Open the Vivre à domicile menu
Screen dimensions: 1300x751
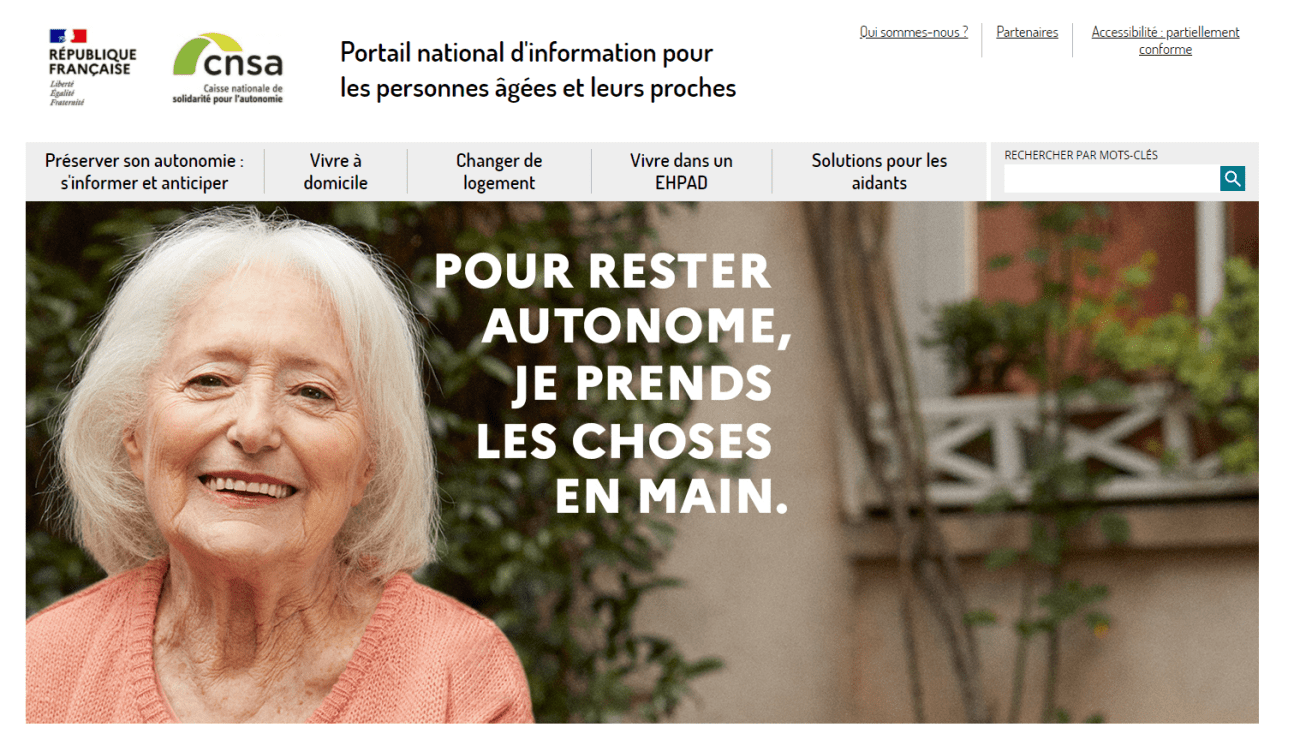click(336, 172)
